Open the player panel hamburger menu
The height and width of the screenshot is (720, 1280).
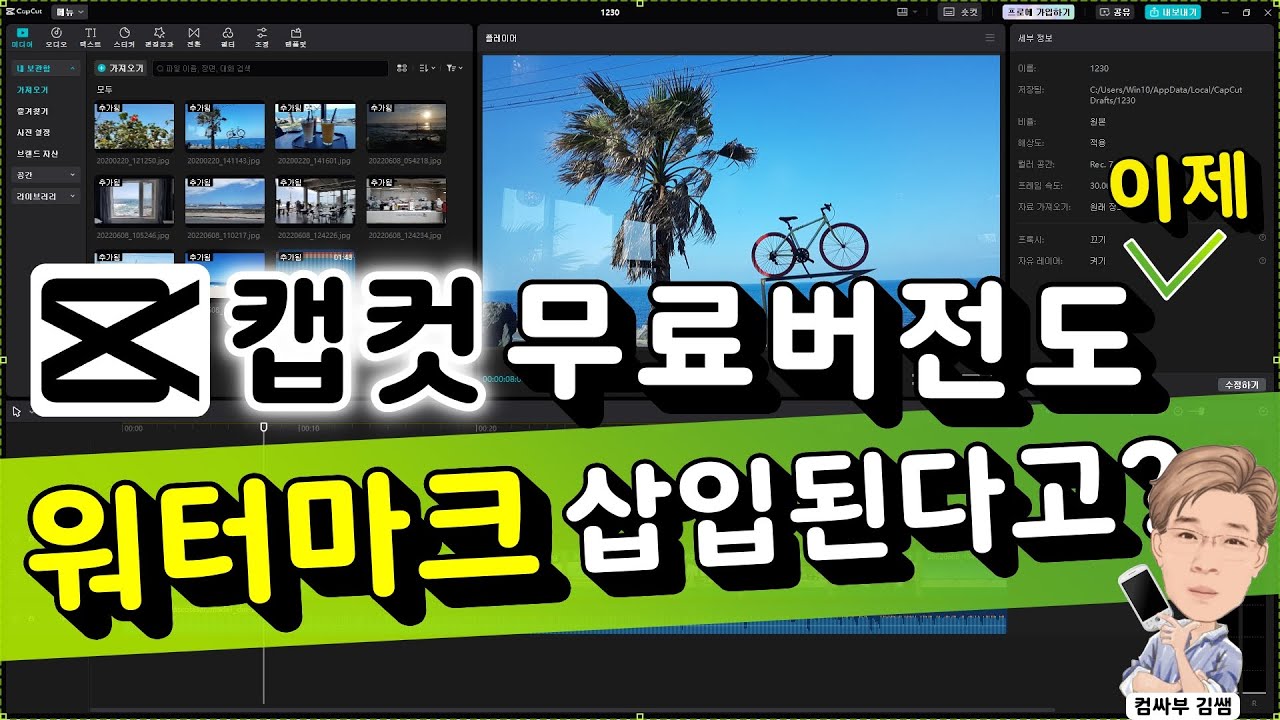click(990, 37)
